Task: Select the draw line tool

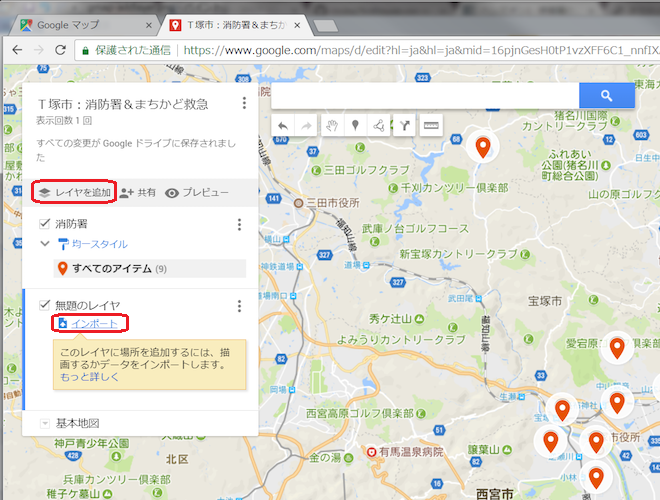Action: tap(378, 125)
